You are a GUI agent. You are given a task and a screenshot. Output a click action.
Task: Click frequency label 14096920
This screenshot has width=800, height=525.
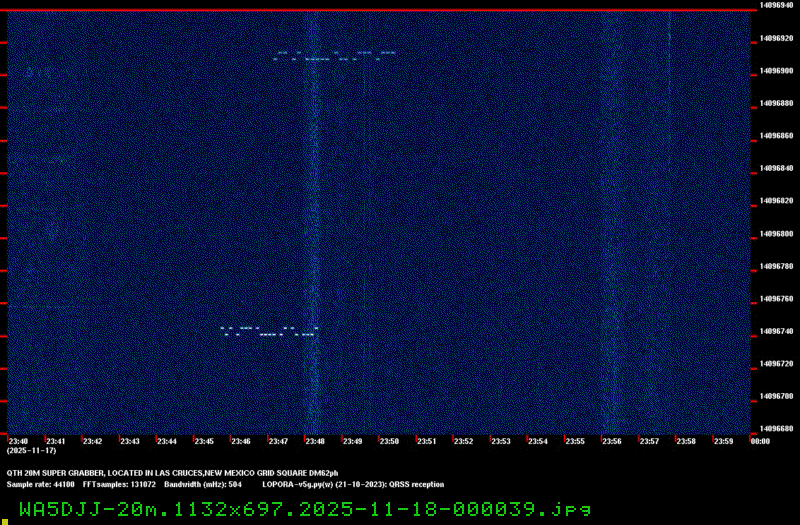coord(777,38)
